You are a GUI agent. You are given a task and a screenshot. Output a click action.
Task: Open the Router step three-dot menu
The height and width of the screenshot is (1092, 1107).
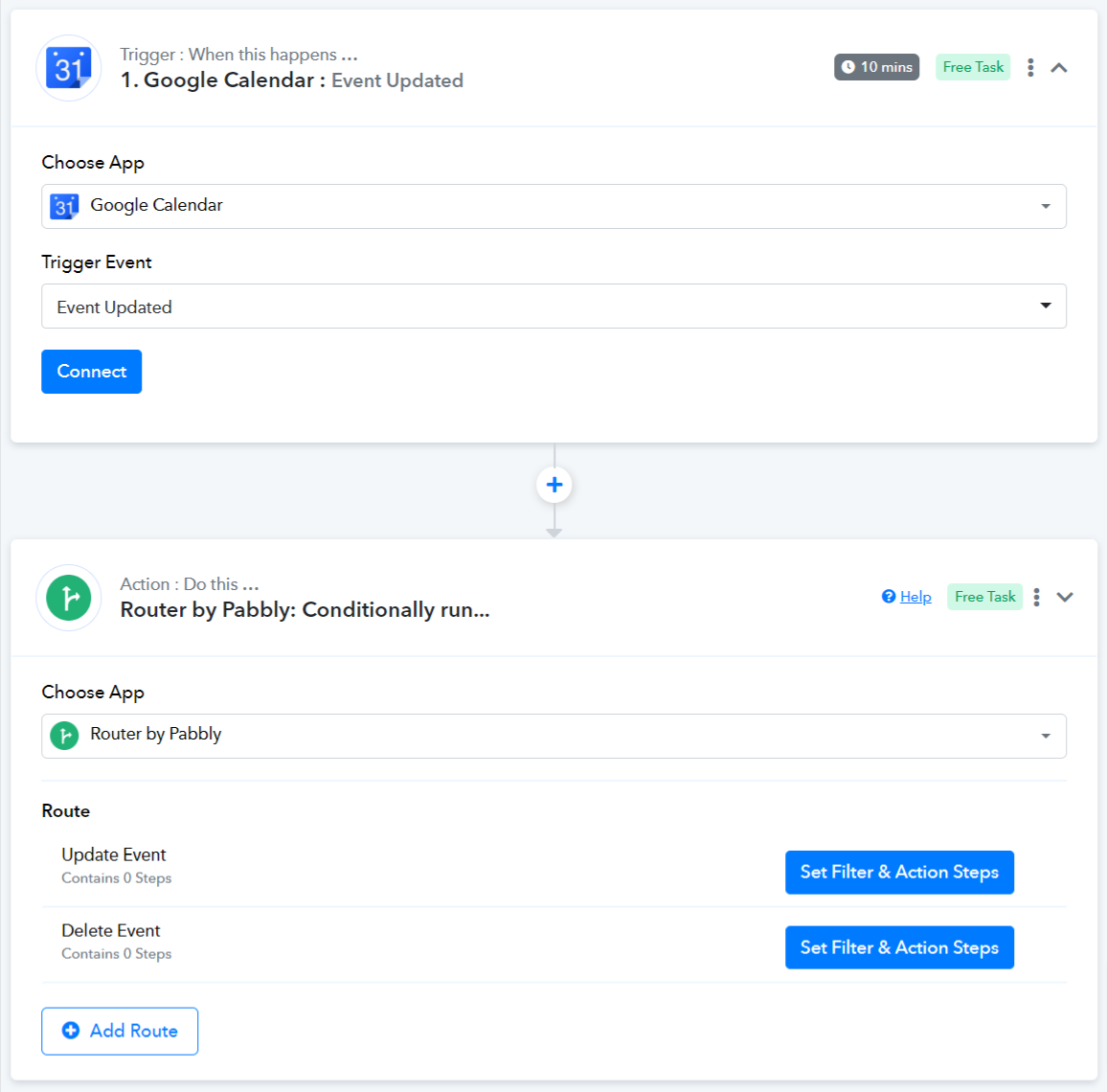point(1036,597)
